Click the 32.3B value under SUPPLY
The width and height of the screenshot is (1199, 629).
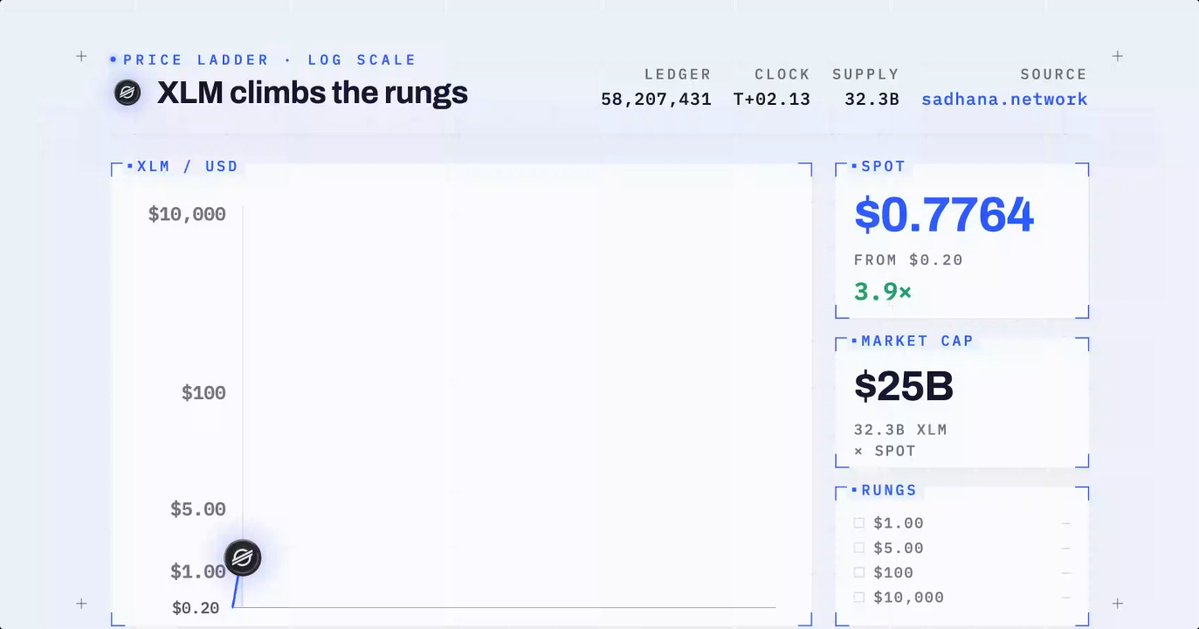(x=872, y=99)
